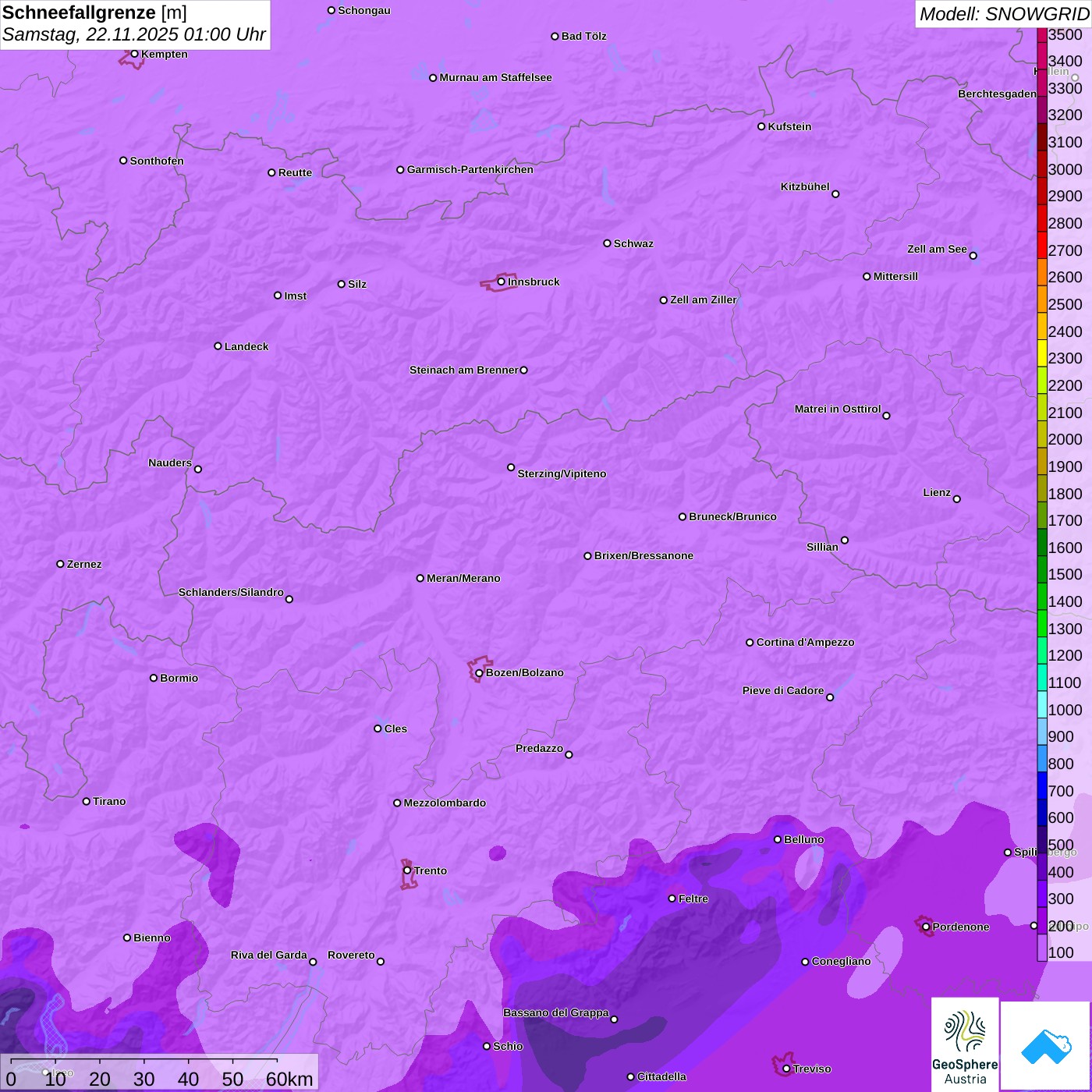This screenshot has width=1092, height=1092.
Task: Click the Schongau label
Action: tap(364, 10)
